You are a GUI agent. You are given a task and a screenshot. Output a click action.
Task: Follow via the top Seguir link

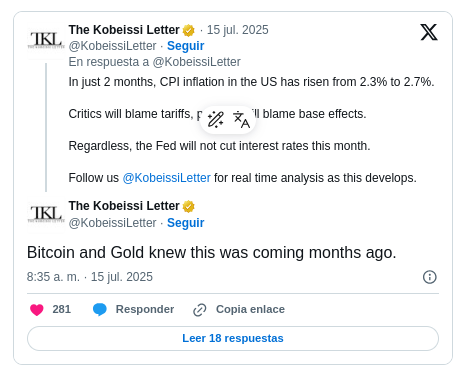tap(186, 46)
